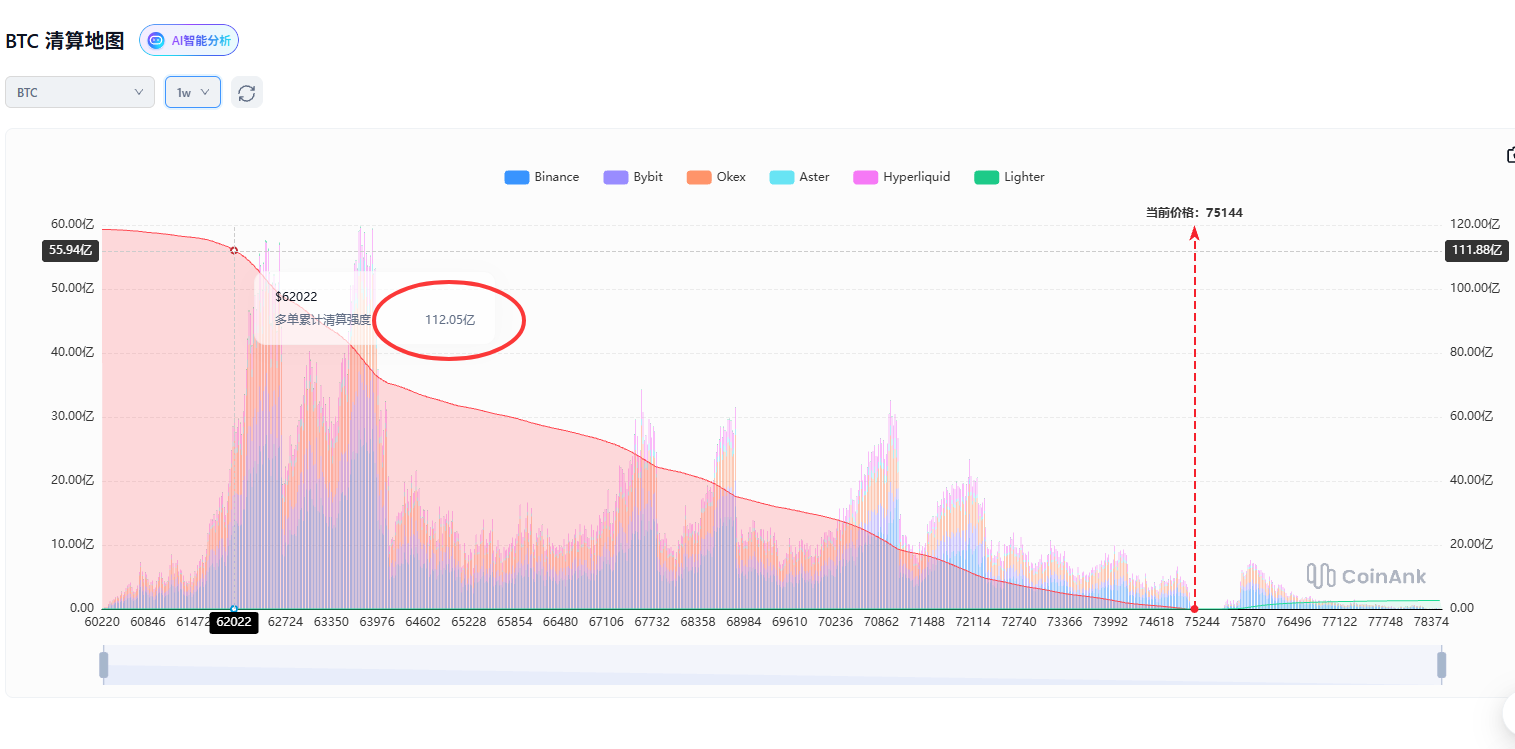Click the zoom range slider track
The height and width of the screenshot is (749, 1515).
(772, 665)
